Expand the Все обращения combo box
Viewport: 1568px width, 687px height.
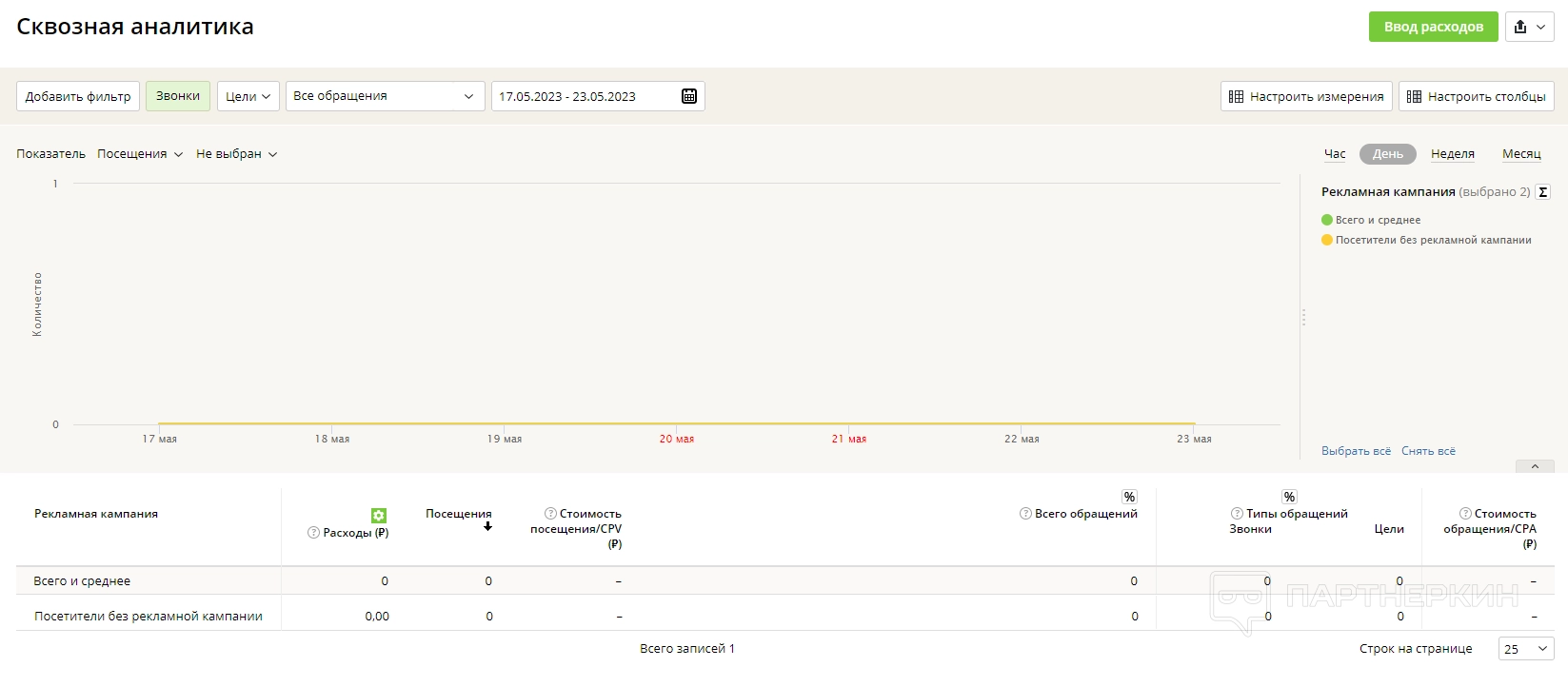385,96
